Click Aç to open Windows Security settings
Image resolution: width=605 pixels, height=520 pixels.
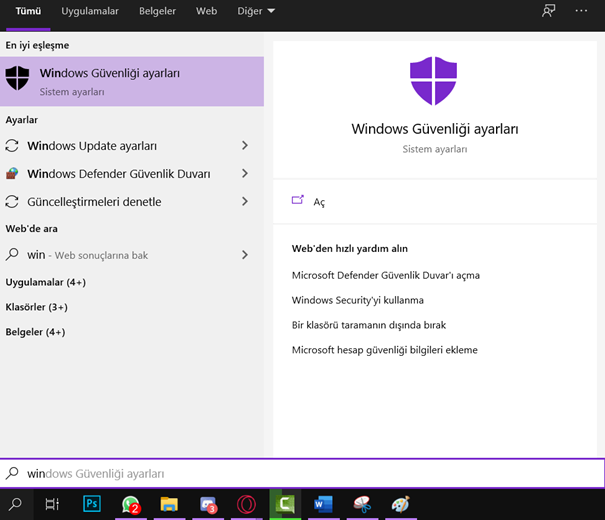click(319, 202)
